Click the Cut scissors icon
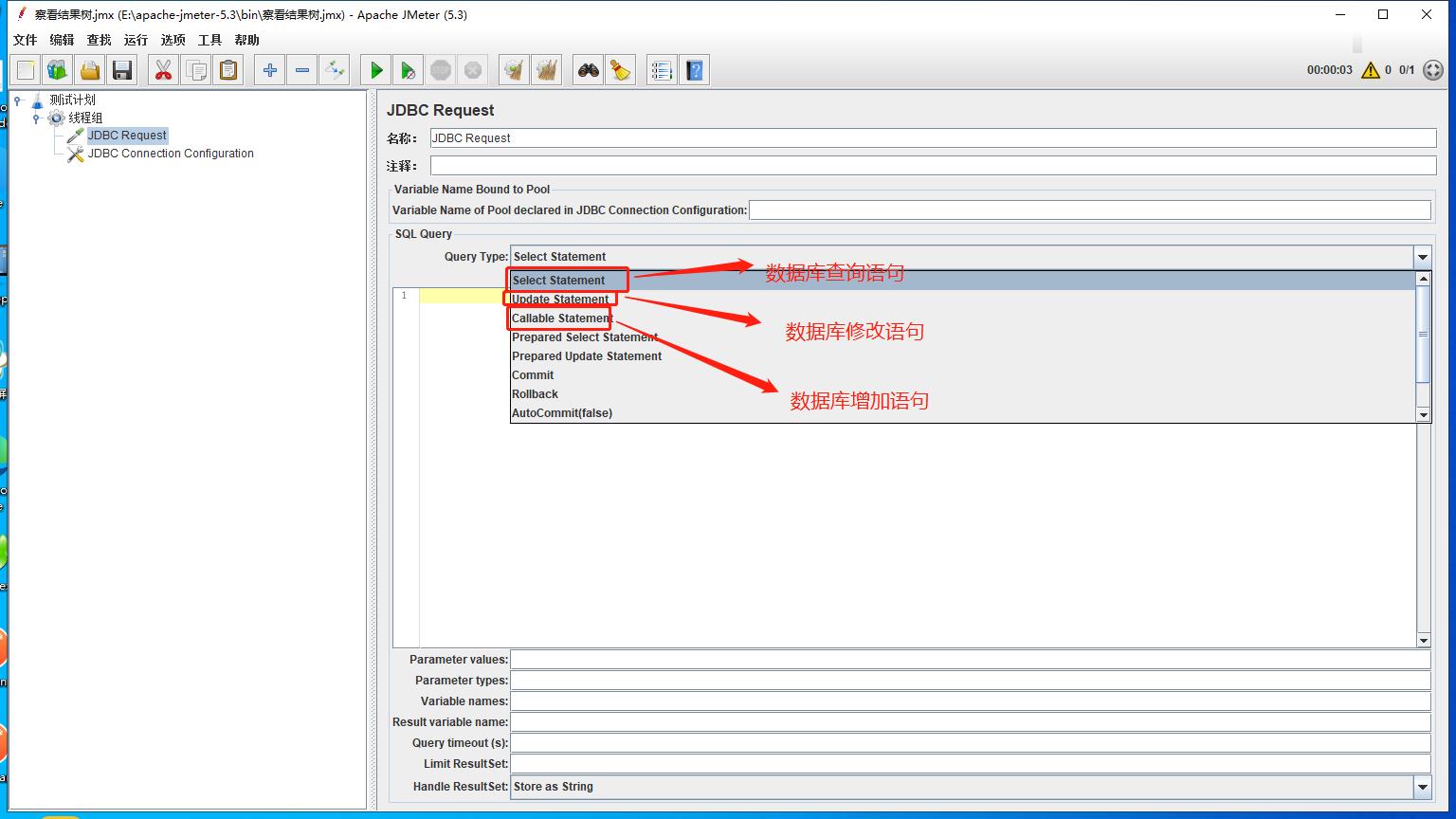Viewport: 1456px width, 819px height. pyautogui.click(x=164, y=70)
